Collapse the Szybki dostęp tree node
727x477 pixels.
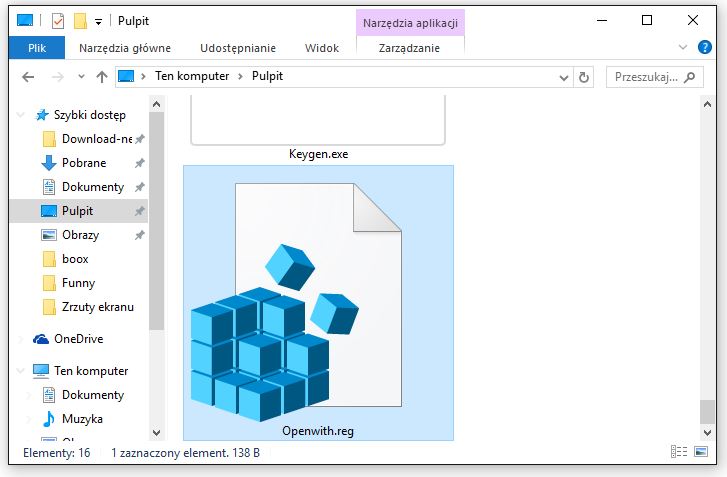20,115
